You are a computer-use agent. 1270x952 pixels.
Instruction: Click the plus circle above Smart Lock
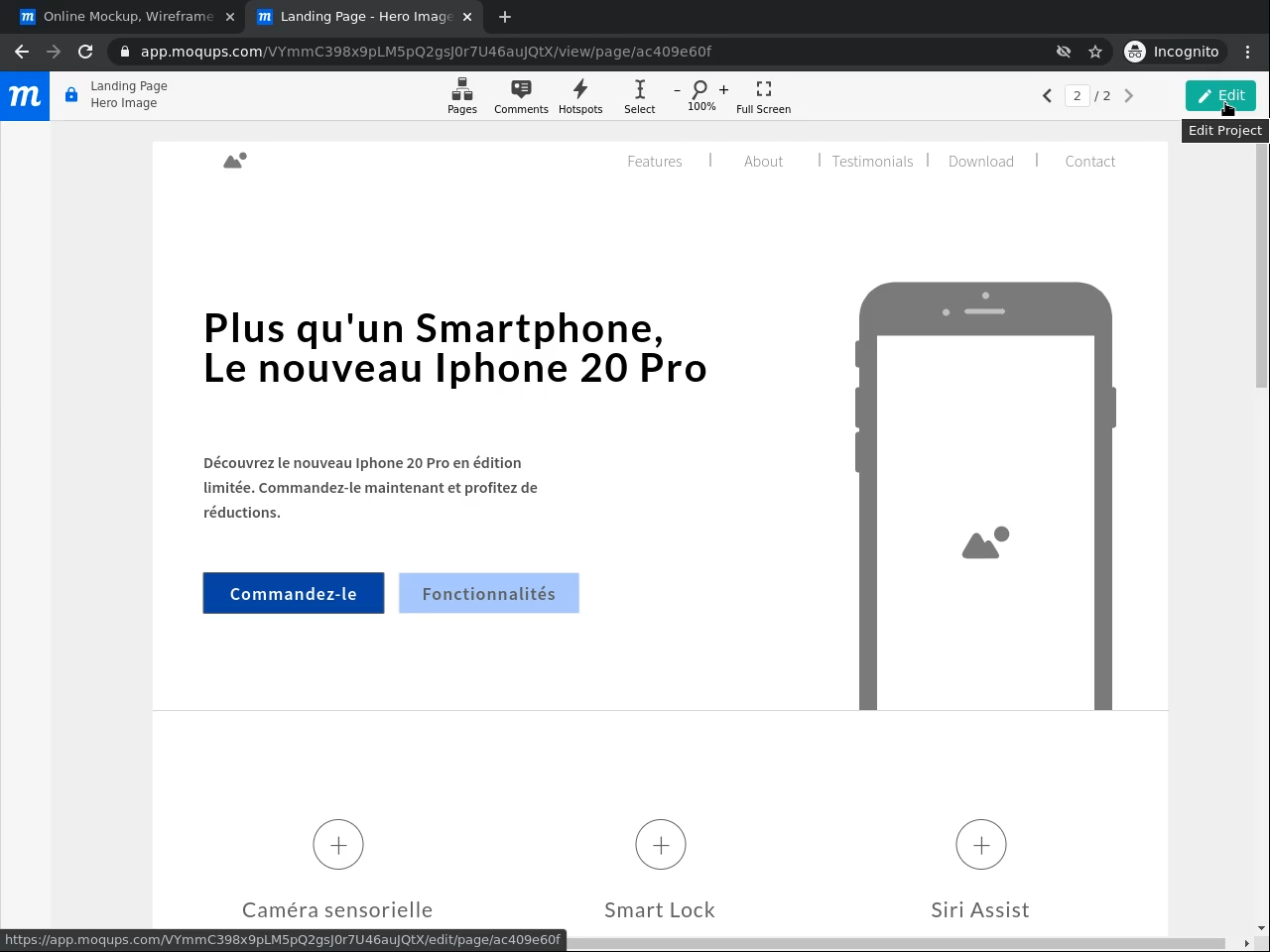coord(661,845)
